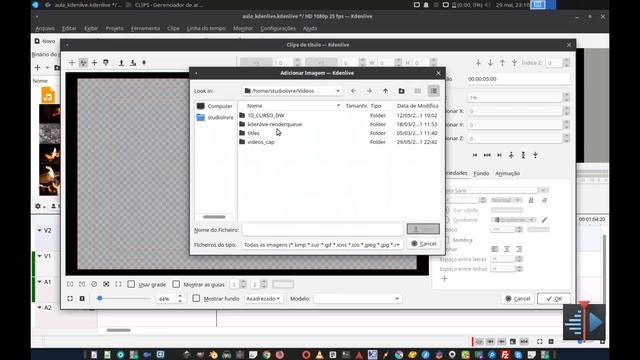
Task: Lower object with the down arrow icon
Action: [490, 63]
